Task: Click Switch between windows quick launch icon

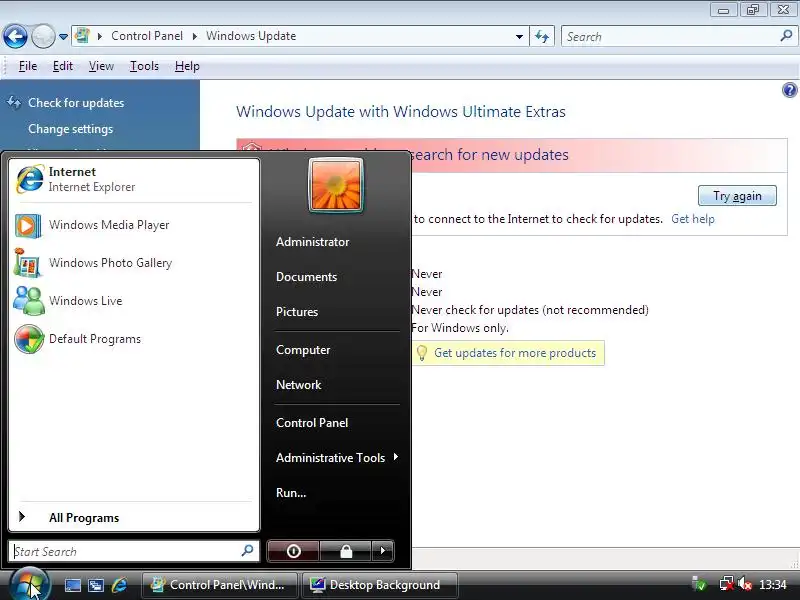Action: click(96, 585)
